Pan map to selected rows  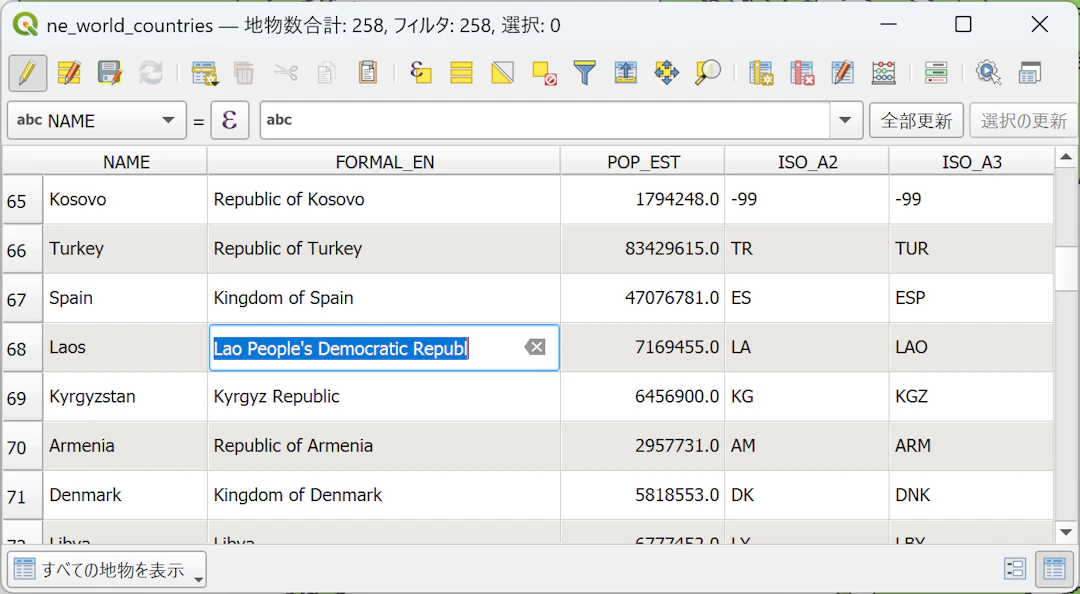pyautogui.click(x=667, y=72)
